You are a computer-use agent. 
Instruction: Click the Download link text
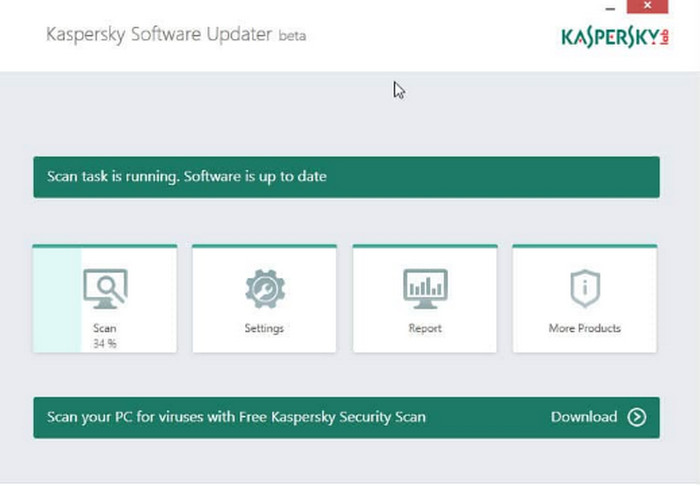584,417
